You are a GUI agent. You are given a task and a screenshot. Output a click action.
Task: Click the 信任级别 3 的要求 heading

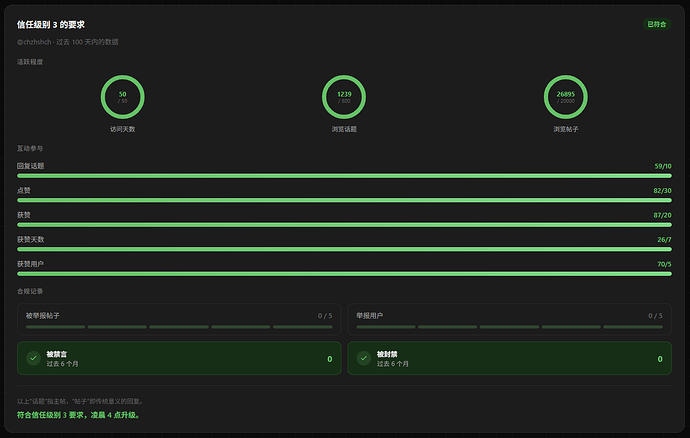point(51,25)
